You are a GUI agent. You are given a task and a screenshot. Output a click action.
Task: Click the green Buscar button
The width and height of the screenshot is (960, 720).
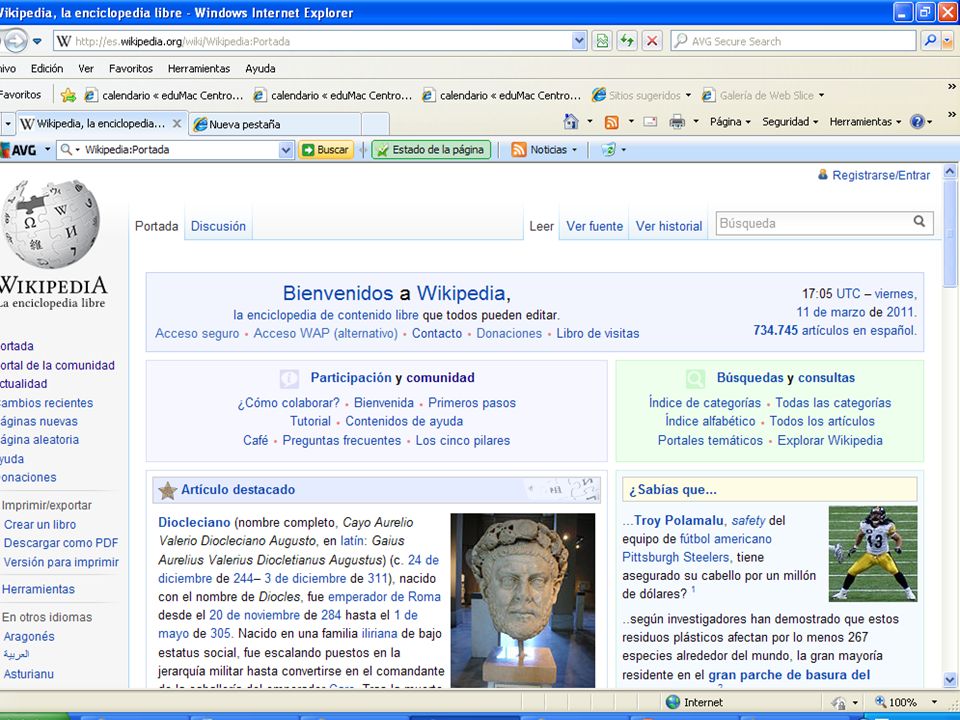tap(326, 149)
